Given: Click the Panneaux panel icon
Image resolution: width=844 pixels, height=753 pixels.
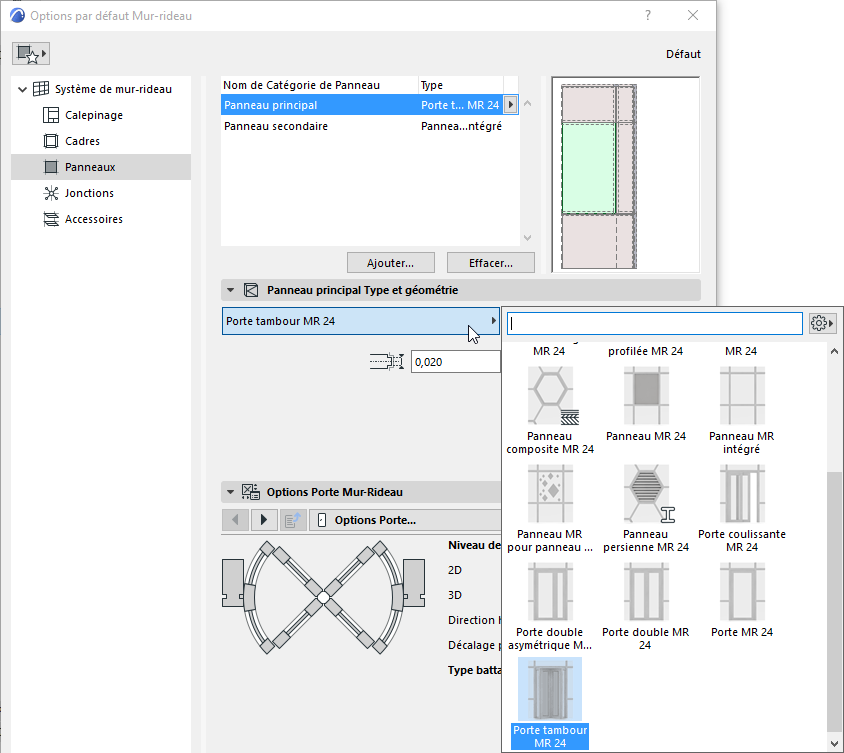Looking at the screenshot, I should 51,167.
